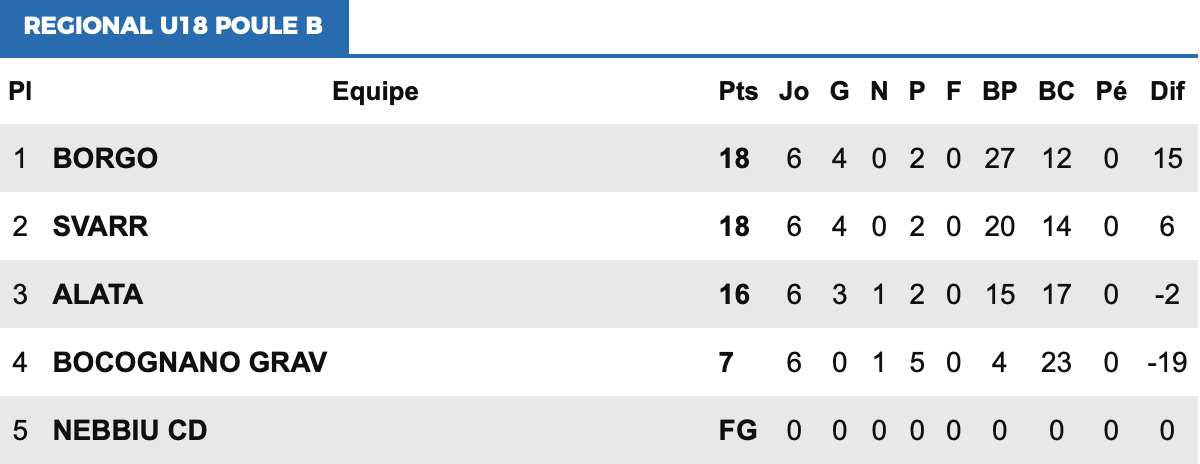Screen dimensions: 1200x464
Task: Click the Pts column header
Action: click(738, 92)
